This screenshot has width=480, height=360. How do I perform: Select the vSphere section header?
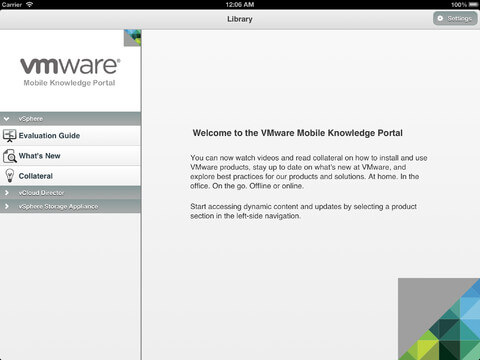[70, 119]
